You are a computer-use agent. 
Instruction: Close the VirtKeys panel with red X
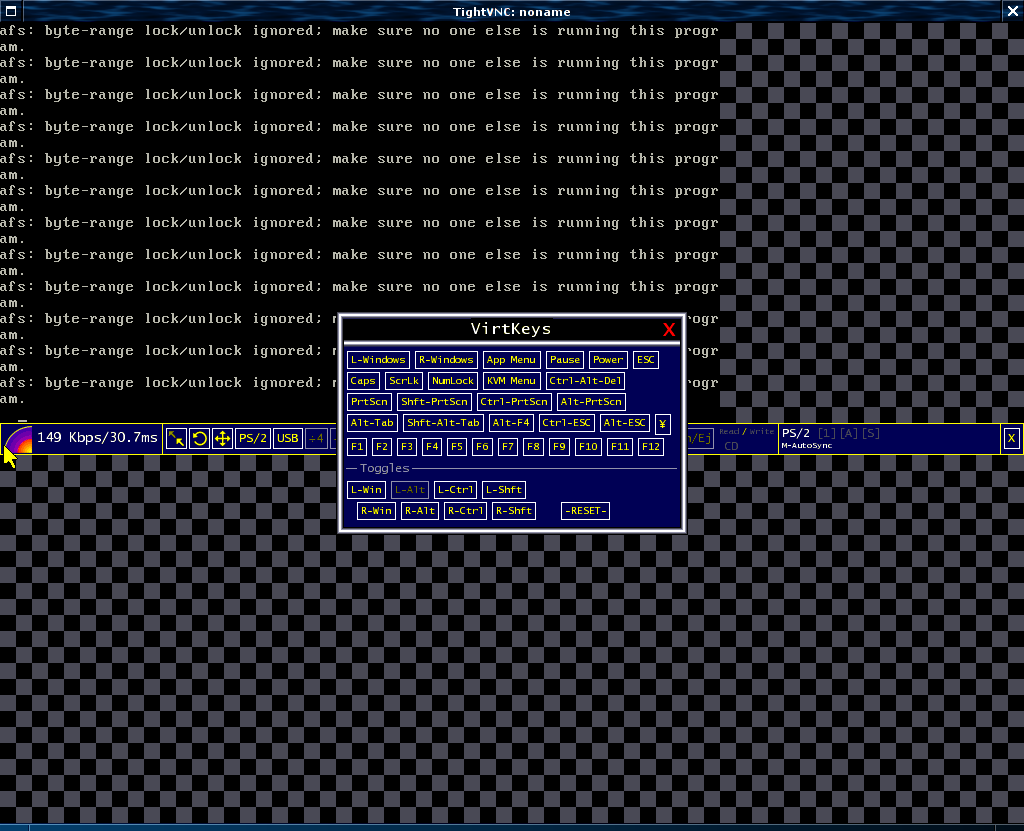(669, 330)
